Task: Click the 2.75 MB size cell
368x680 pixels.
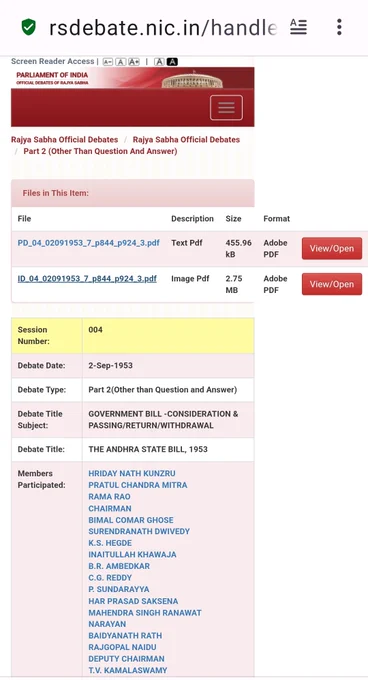Action: pyautogui.click(x=234, y=284)
